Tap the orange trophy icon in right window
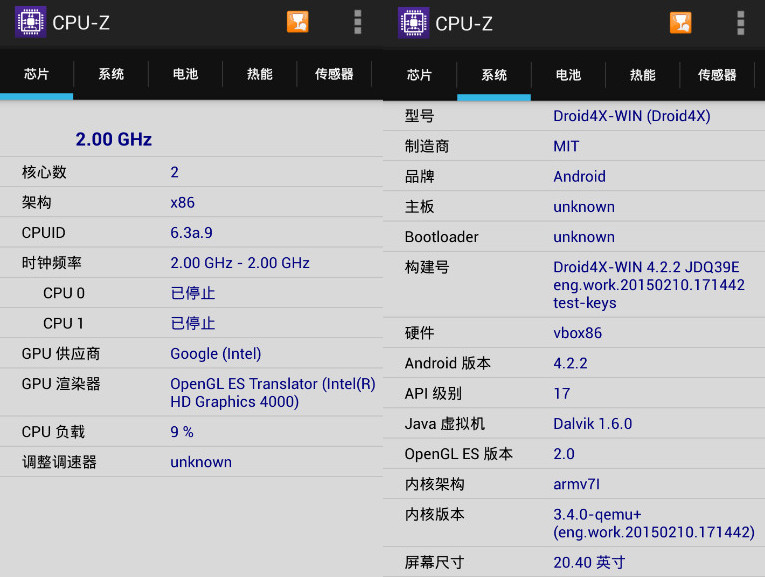Viewport: 765px width, 577px height. 681,22
